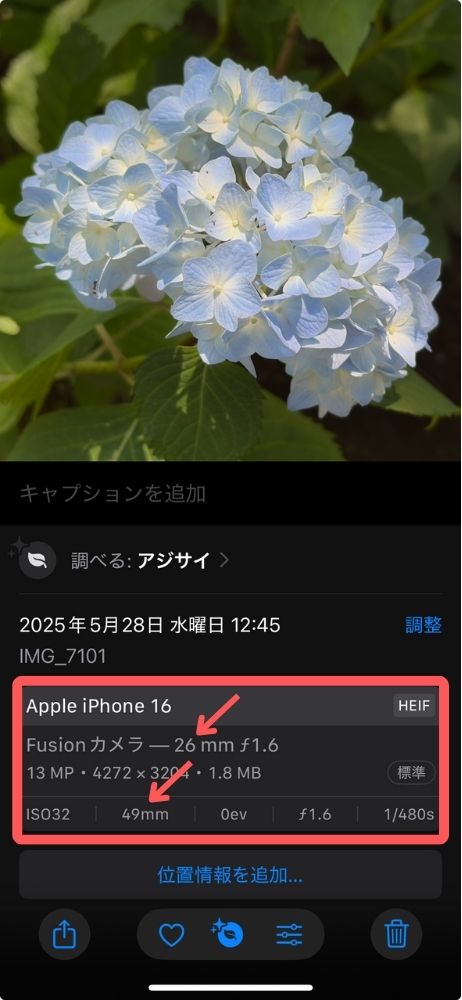The height and width of the screenshot is (1000, 462).
Task: Add a caption in キャプションを追加 field
Action: pos(230,493)
